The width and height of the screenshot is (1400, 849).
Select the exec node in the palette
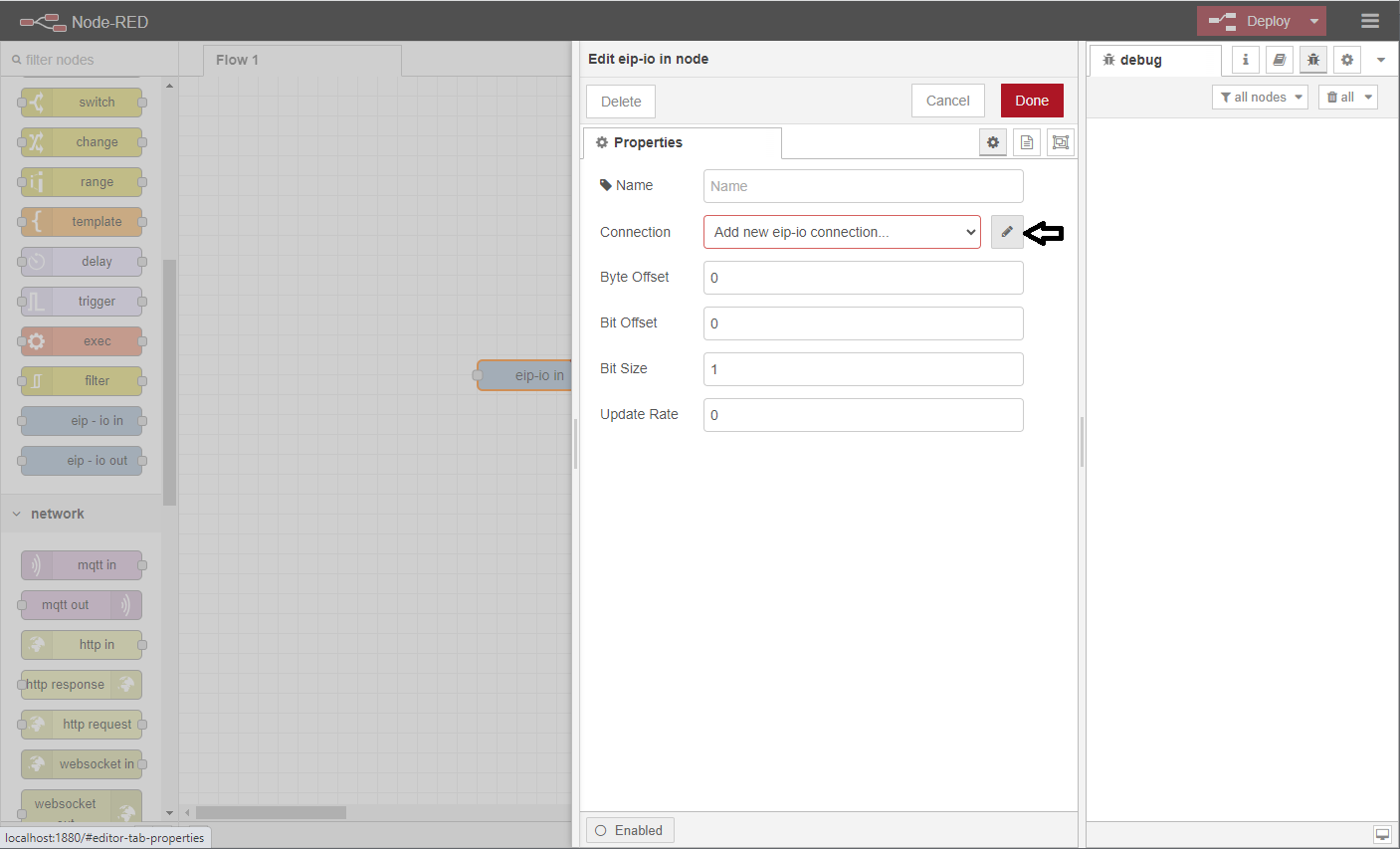pyautogui.click(x=82, y=341)
